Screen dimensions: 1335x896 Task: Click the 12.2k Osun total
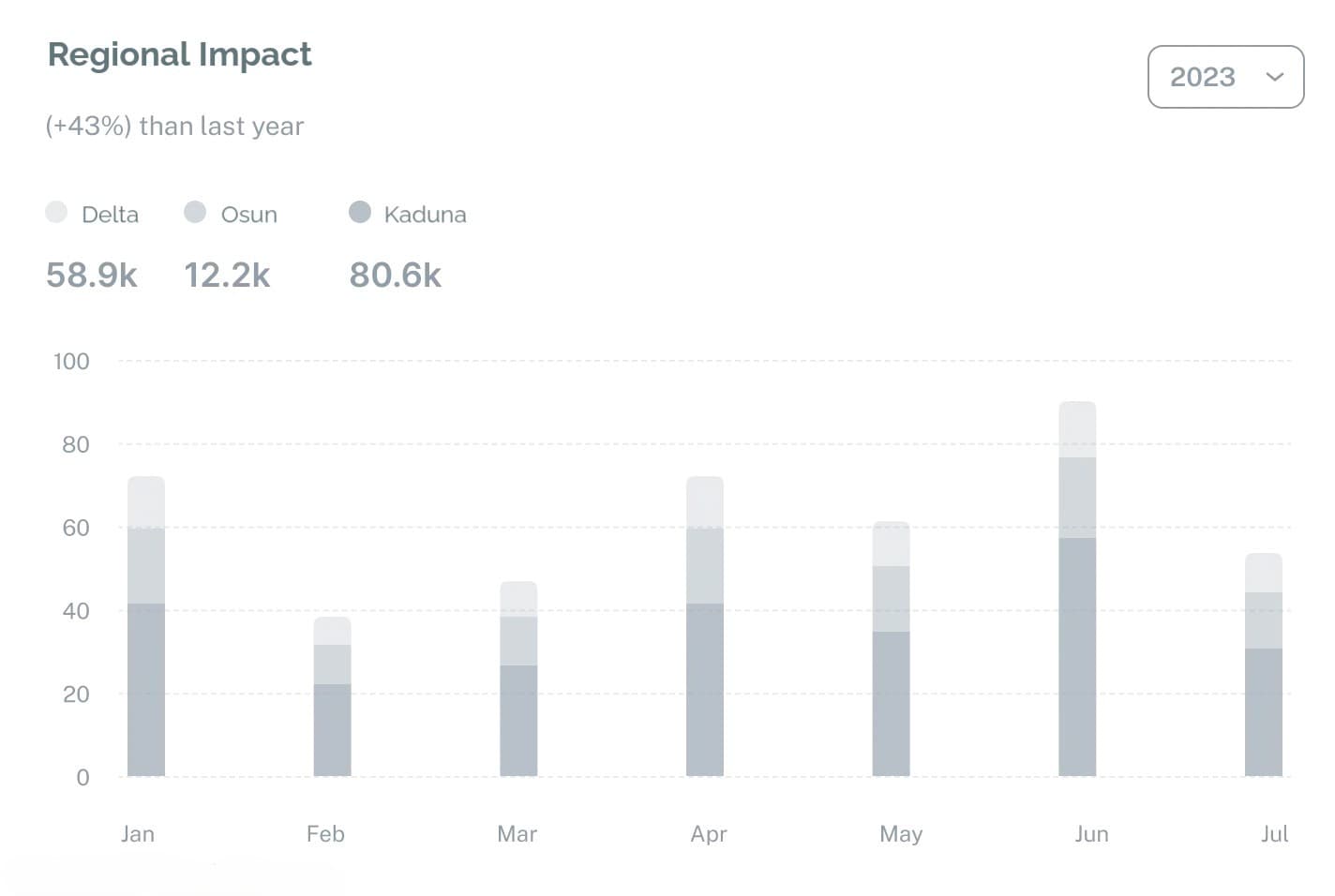[x=227, y=275]
